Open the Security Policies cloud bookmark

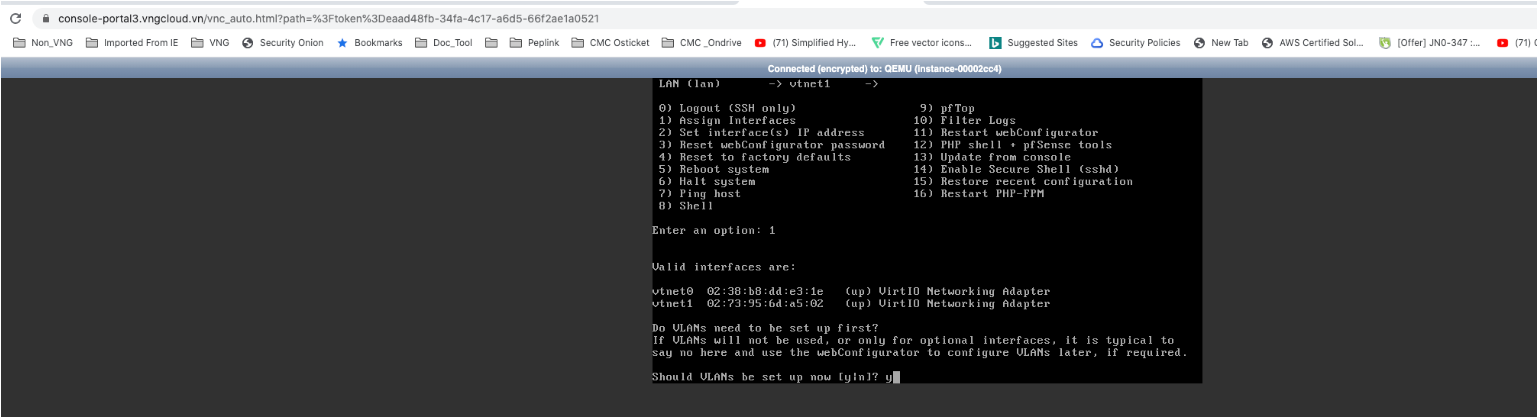(1135, 43)
